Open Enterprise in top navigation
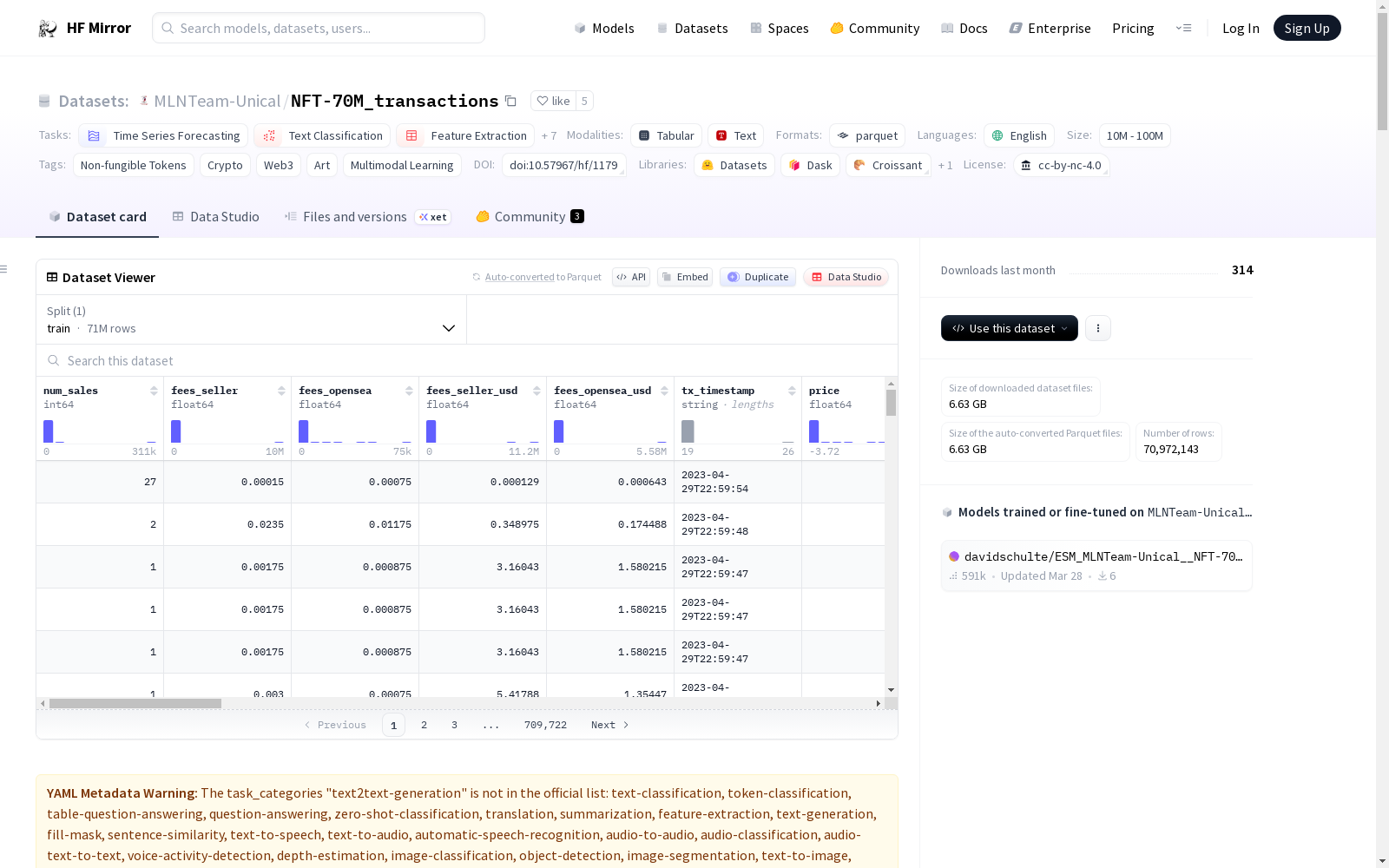The height and width of the screenshot is (868, 1389). (1050, 29)
